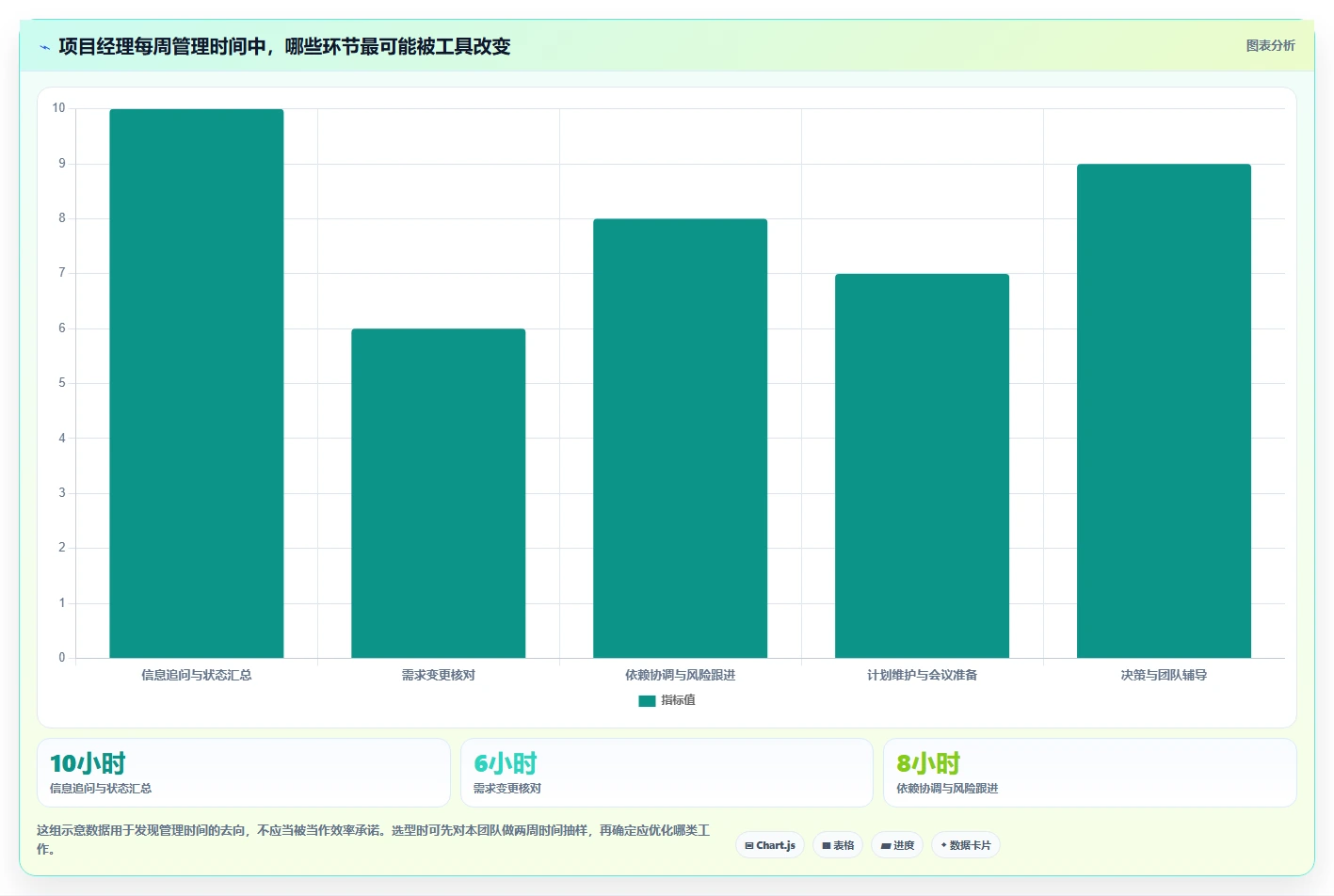The height and width of the screenshot is (896, 1334).
Task: Click the 信息追问与状态汇总 bar in the chart
Action: (197, 383)
